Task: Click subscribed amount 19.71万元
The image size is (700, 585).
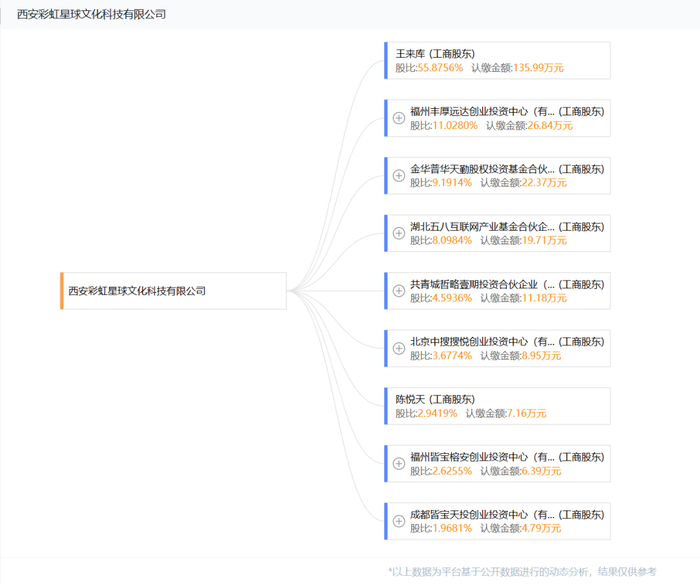Action: [x=544, y=240]
